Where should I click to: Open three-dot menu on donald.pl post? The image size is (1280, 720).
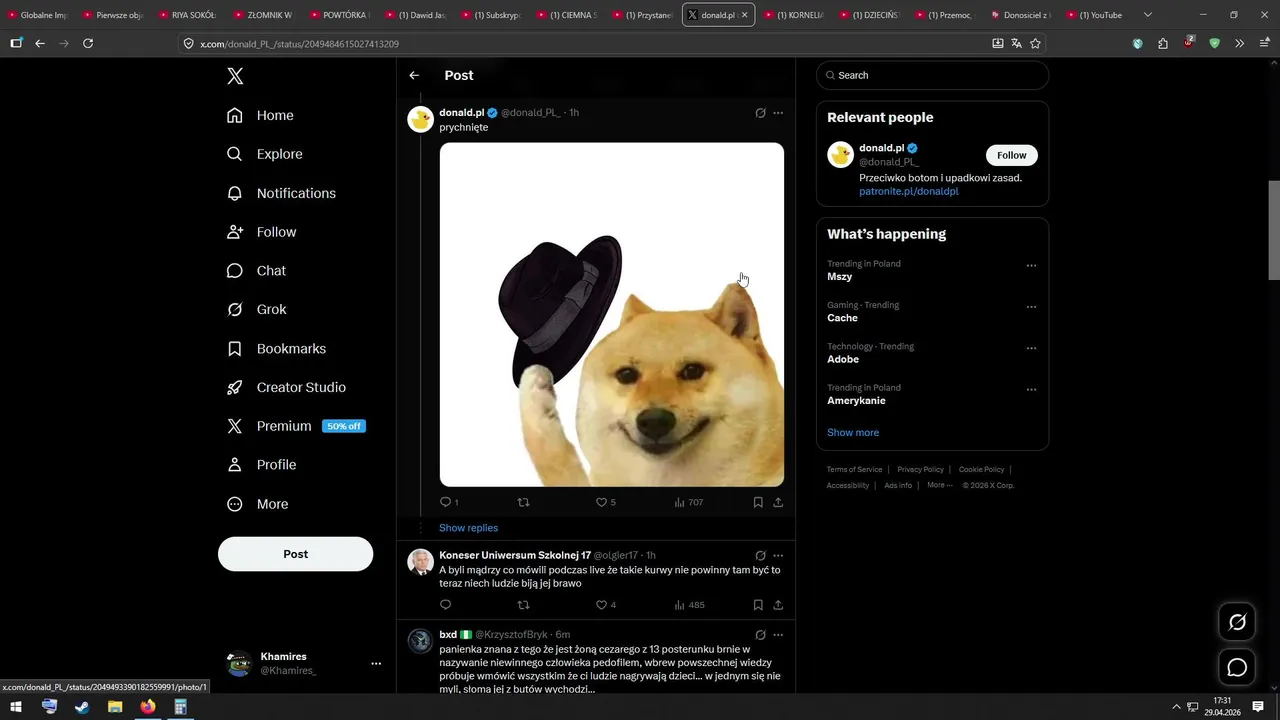coord(778,113)
